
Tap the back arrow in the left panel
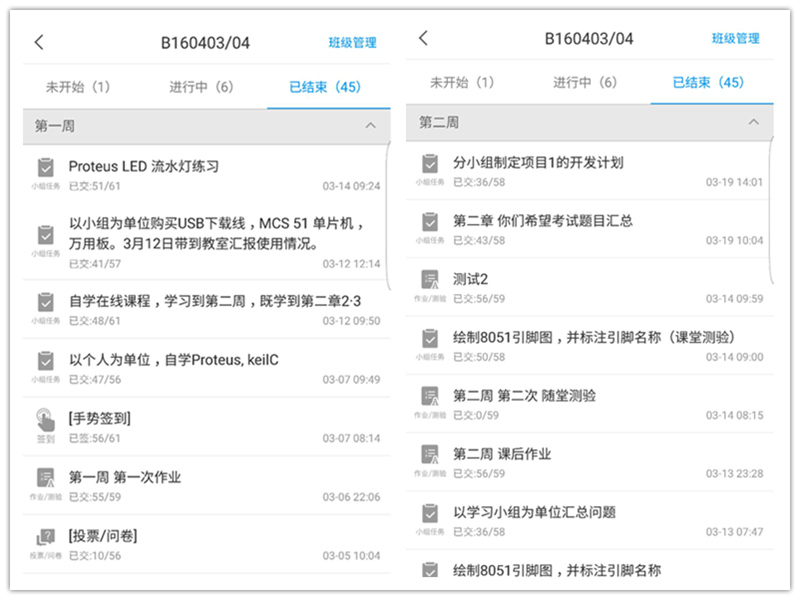[39, 42]
